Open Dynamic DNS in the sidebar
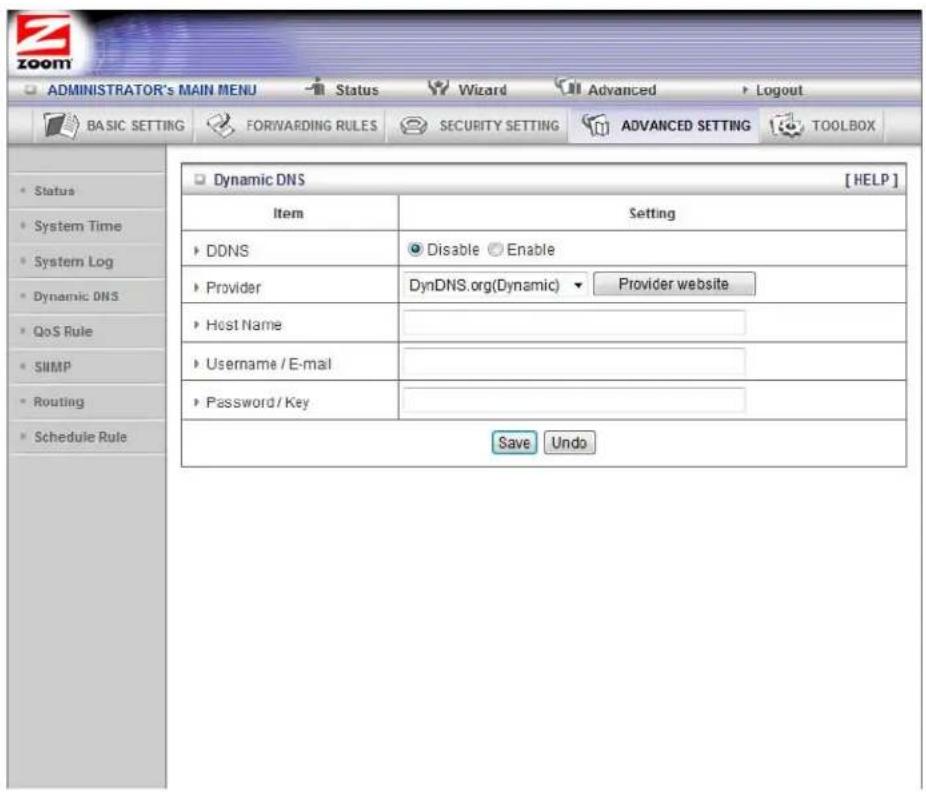This screenshot has height=792, width=926. 76,296
